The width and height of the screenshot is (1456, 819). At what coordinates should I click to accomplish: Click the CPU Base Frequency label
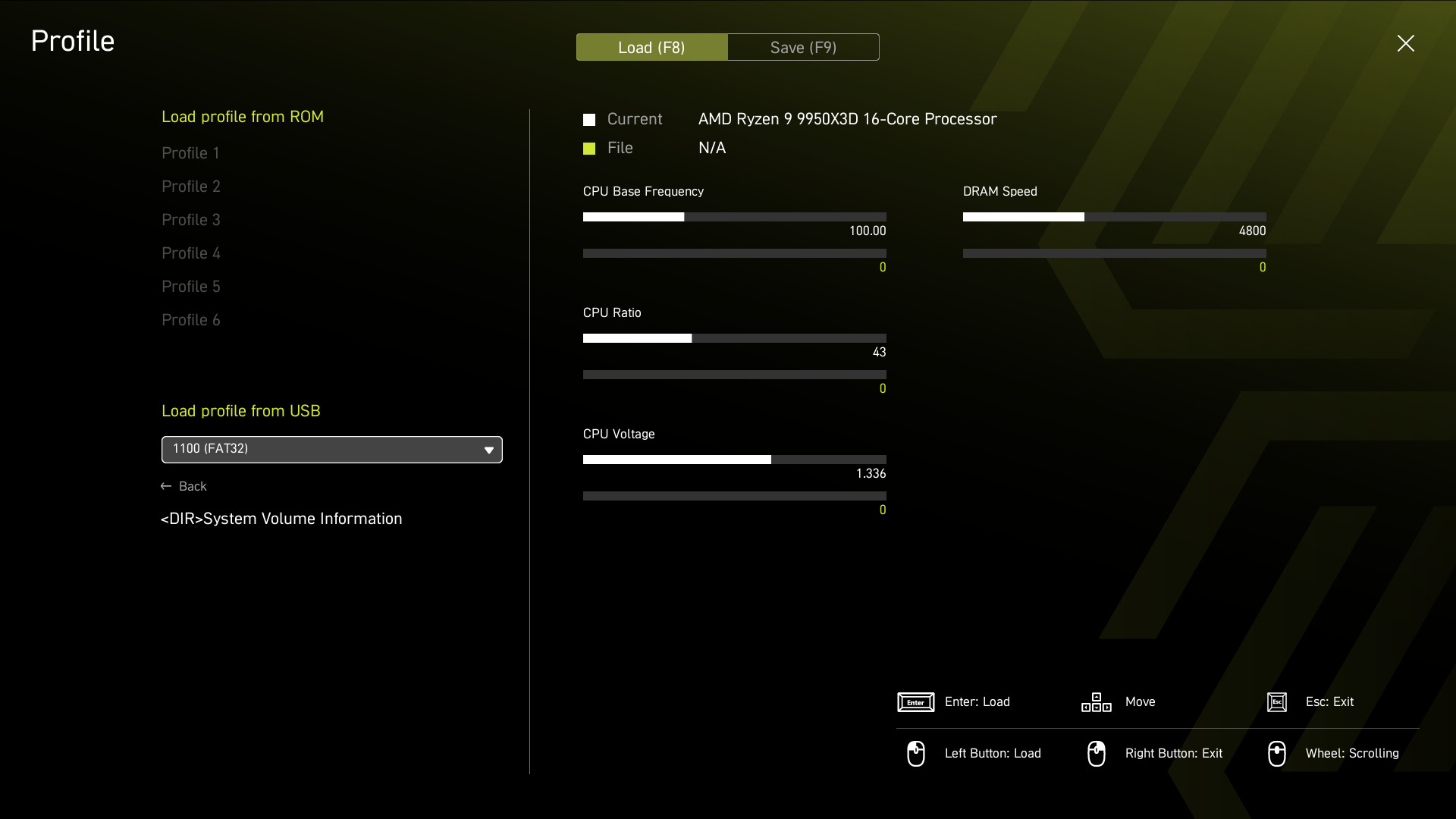[x=643, y=192]
